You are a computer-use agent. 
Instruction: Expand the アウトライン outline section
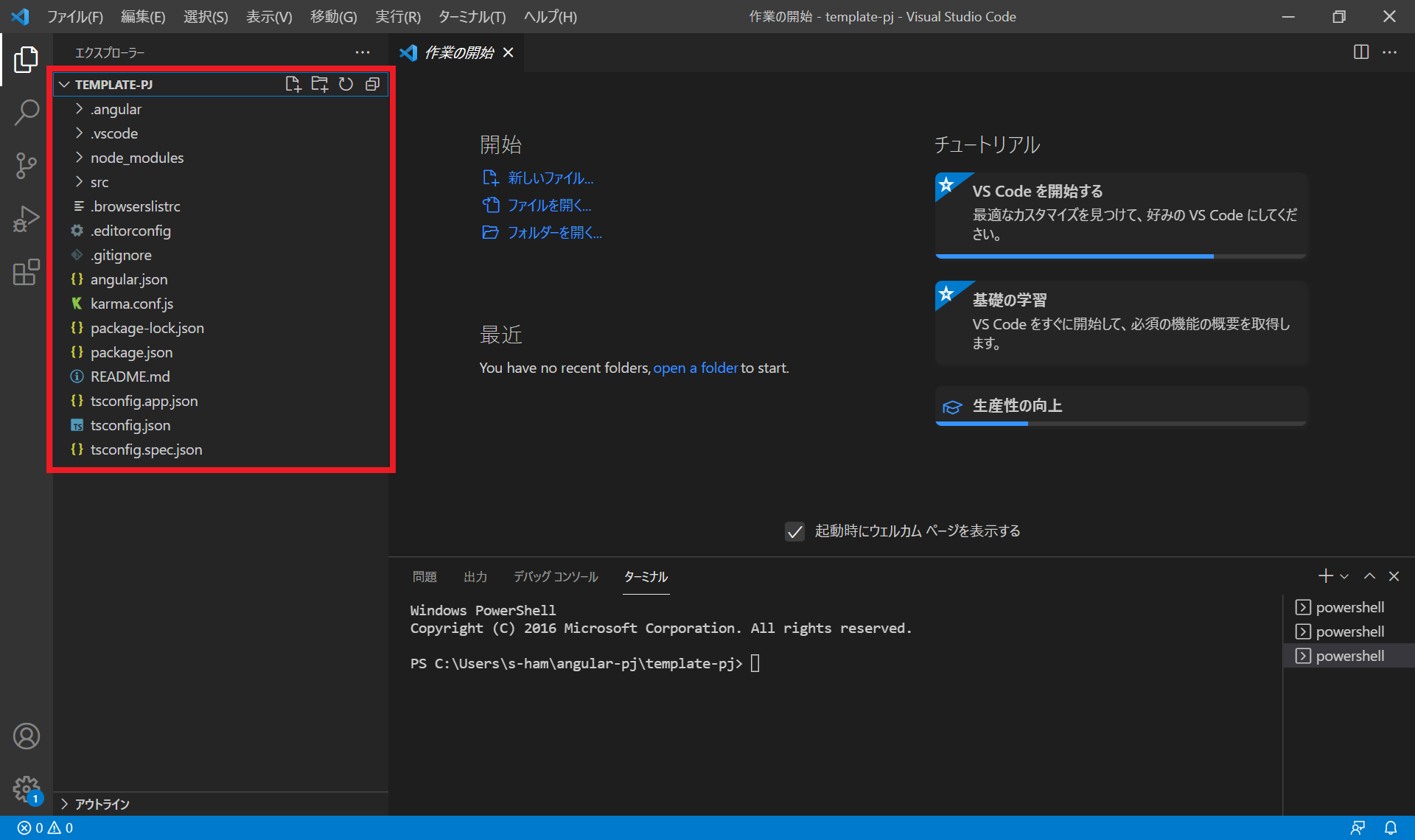[102, 804]
